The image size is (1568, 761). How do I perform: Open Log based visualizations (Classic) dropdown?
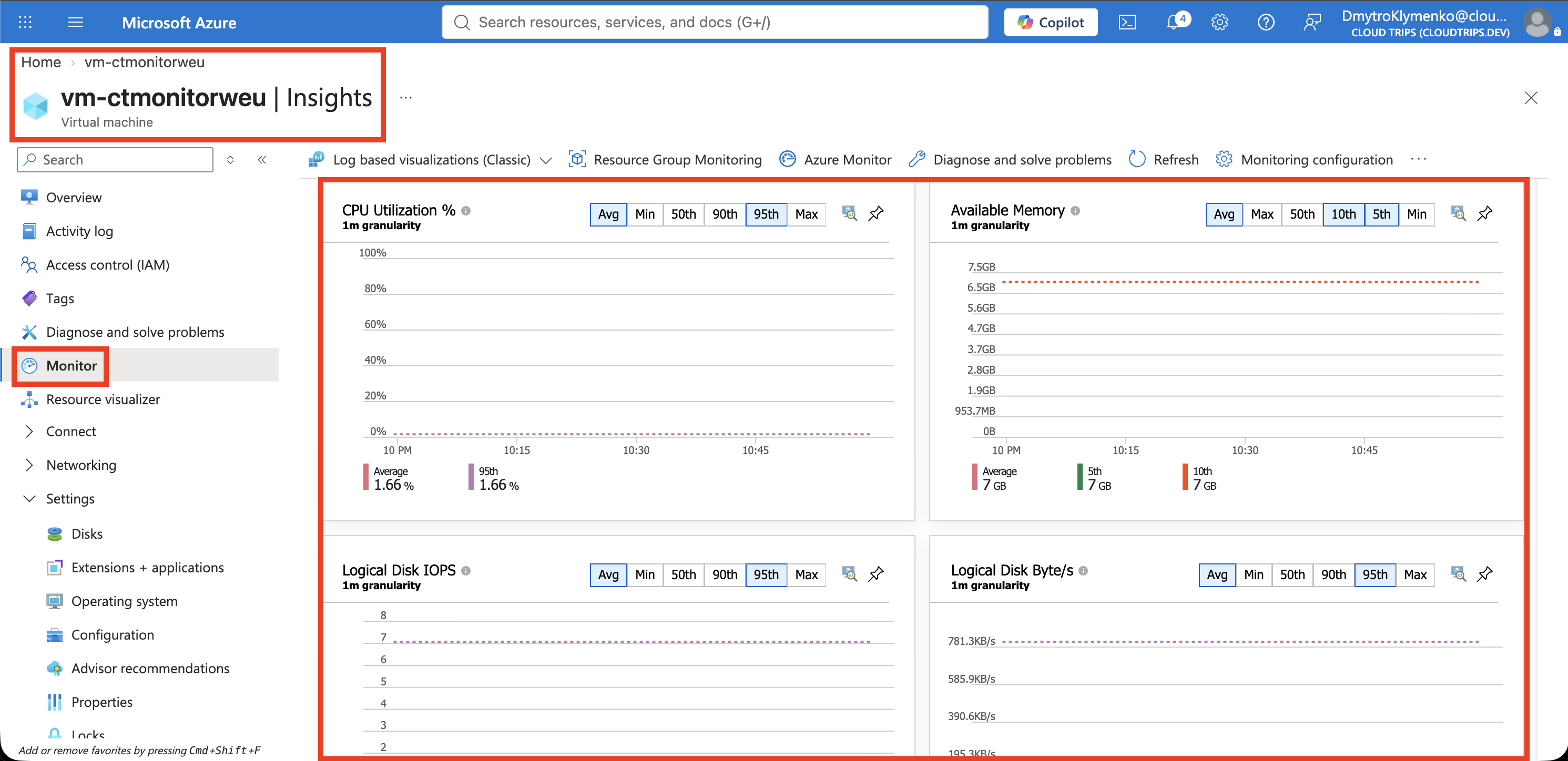click(430, 160)
